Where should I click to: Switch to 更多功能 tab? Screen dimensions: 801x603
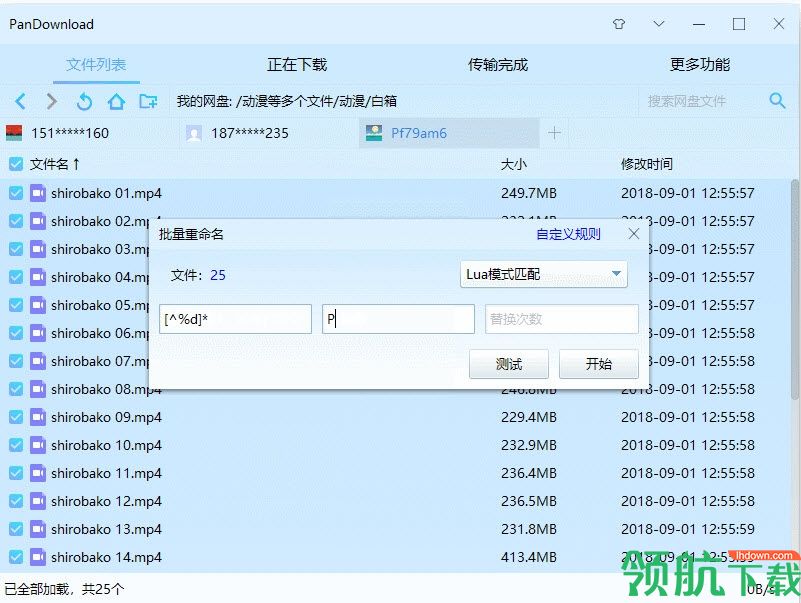click(700, 64)
